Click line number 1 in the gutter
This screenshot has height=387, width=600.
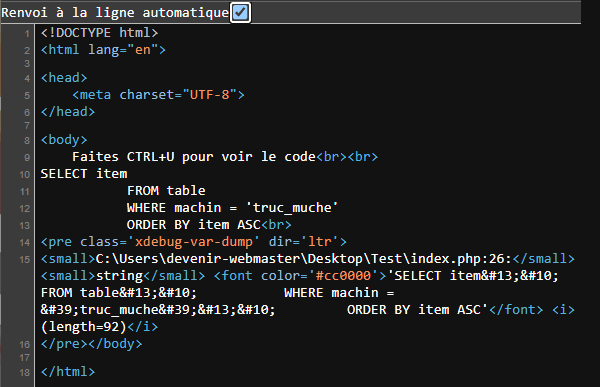[x=27, y=34]
